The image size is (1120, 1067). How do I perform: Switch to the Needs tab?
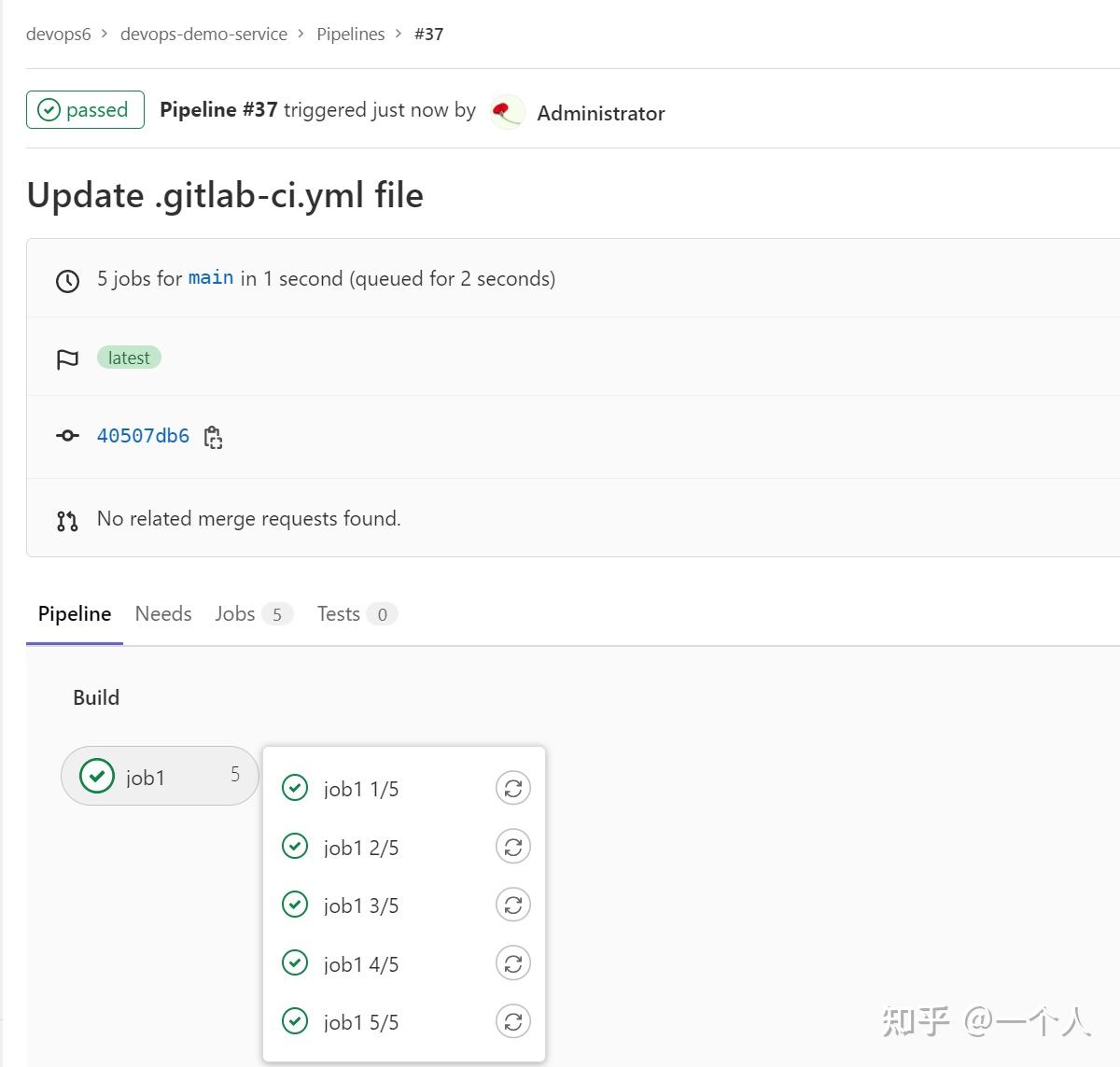pos(162,613)
